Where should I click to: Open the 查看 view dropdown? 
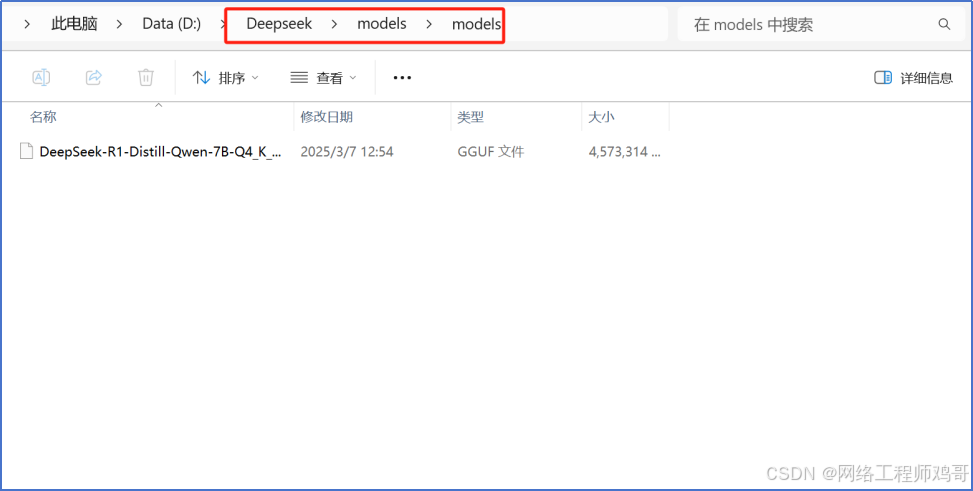coord(324,78)
